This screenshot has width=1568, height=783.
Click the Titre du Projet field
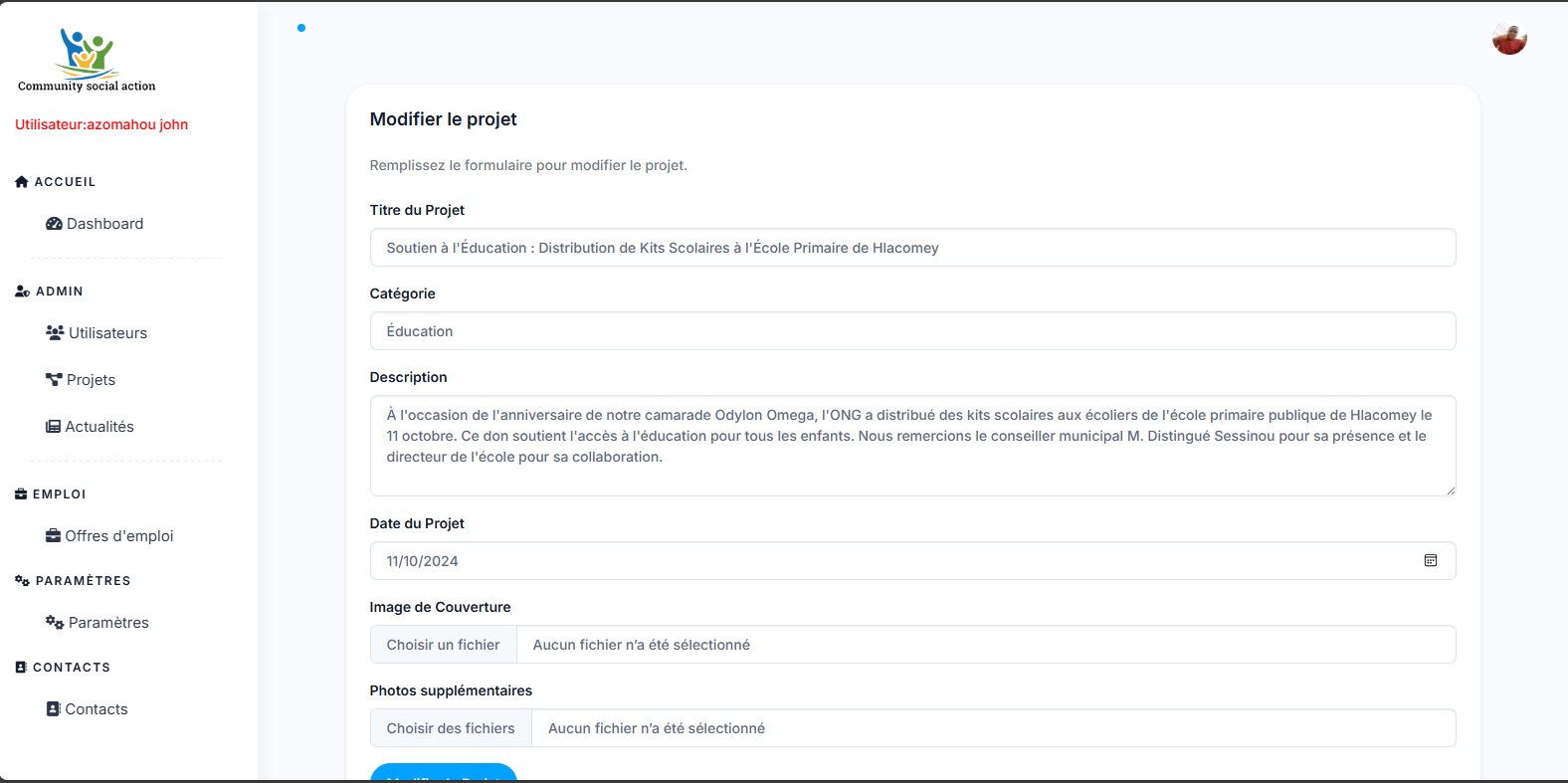[x=911, y=248]
